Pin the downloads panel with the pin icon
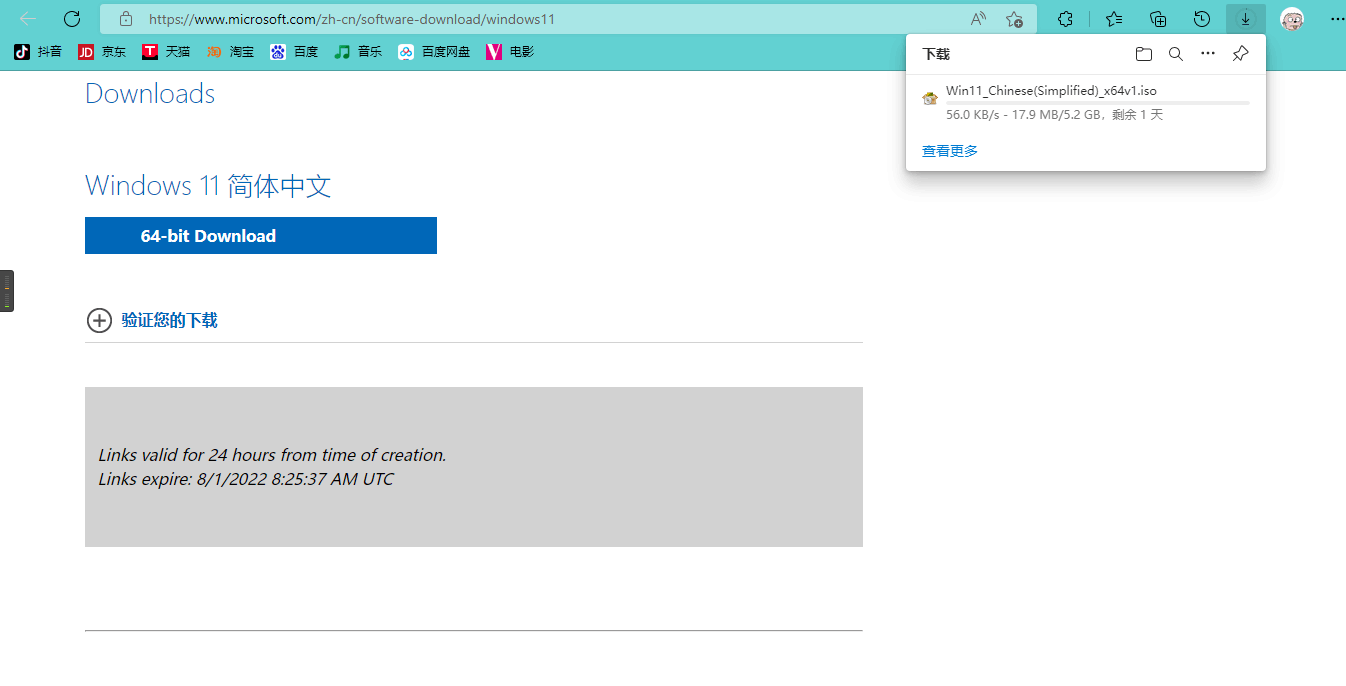Viewport: 1346px width, 686px height. (x=1240, y=54)
